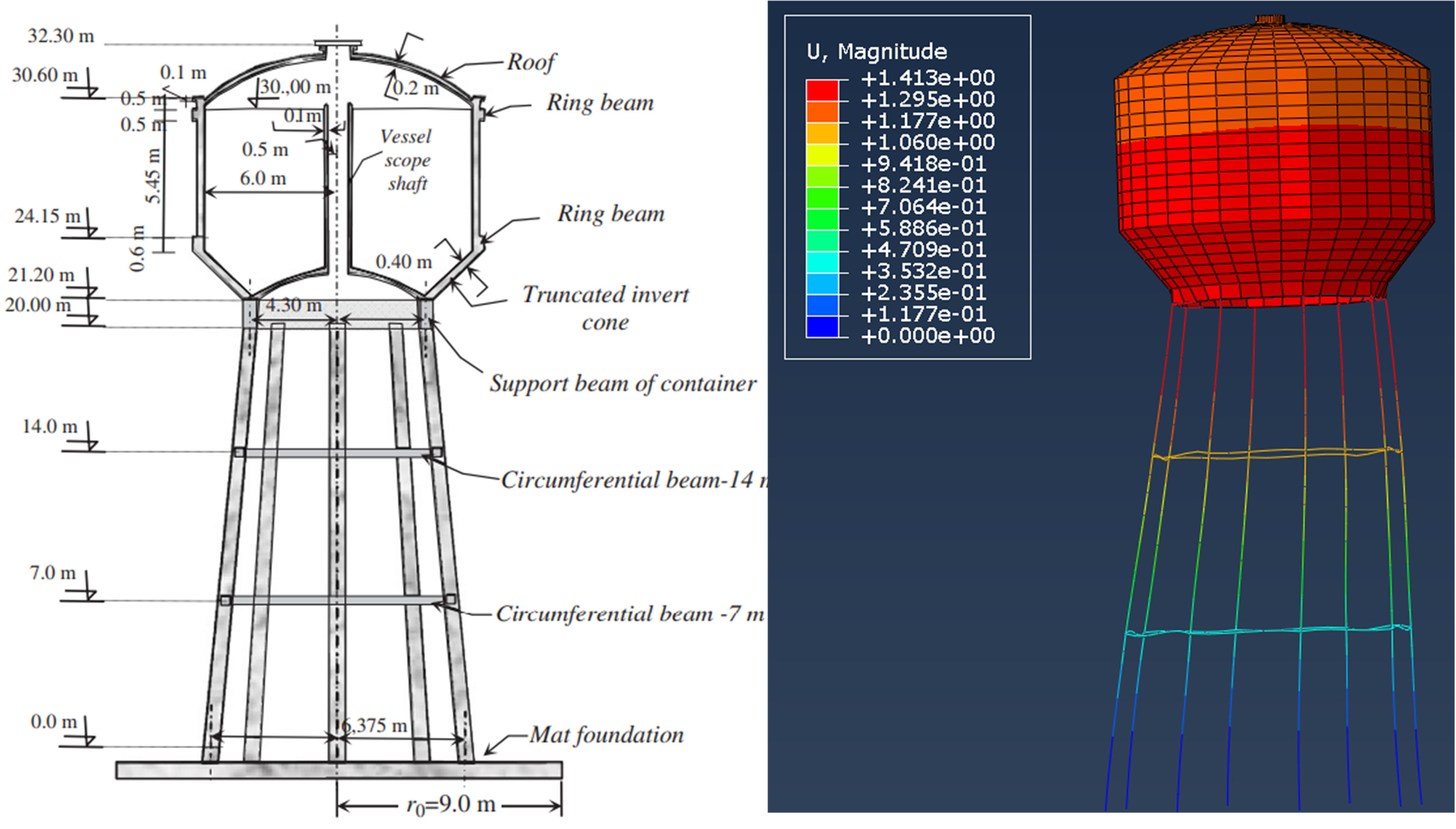Image resolution: width=1456 pixels, height=829 pixels.
Task: Click the '6.0 m' dimension
Action: 263,178
